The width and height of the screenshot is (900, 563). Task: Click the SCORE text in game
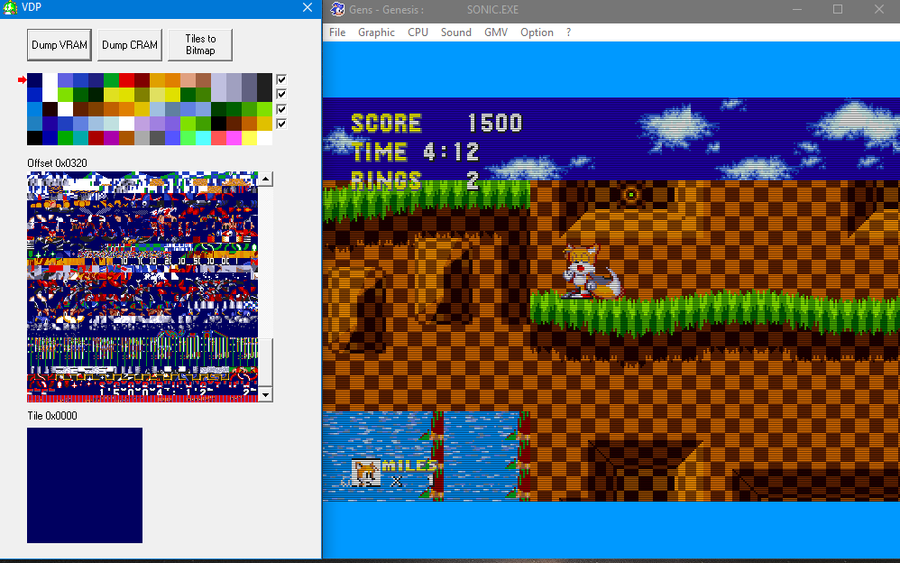coord(386,123)
